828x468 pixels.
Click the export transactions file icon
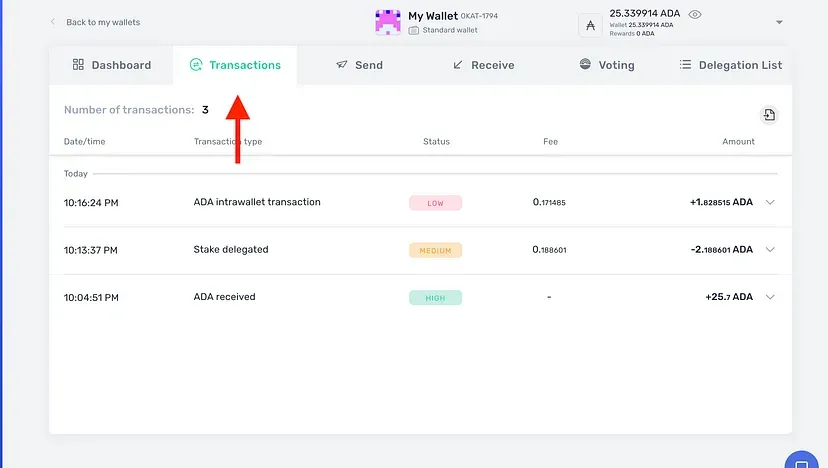pyautogui.click(x=768, y=115)
